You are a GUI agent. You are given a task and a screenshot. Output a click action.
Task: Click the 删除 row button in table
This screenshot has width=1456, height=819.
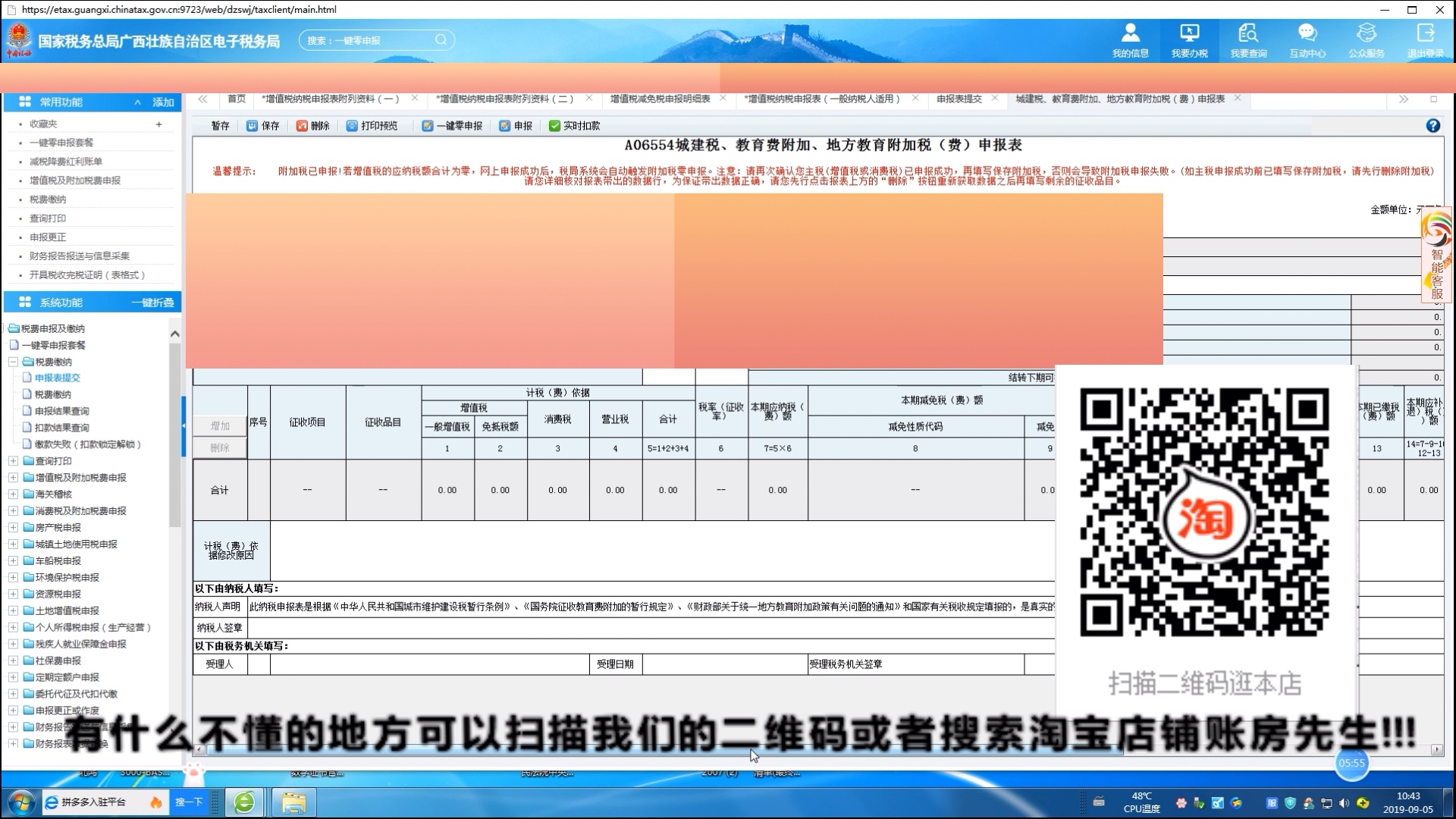(x=220, y=448)
